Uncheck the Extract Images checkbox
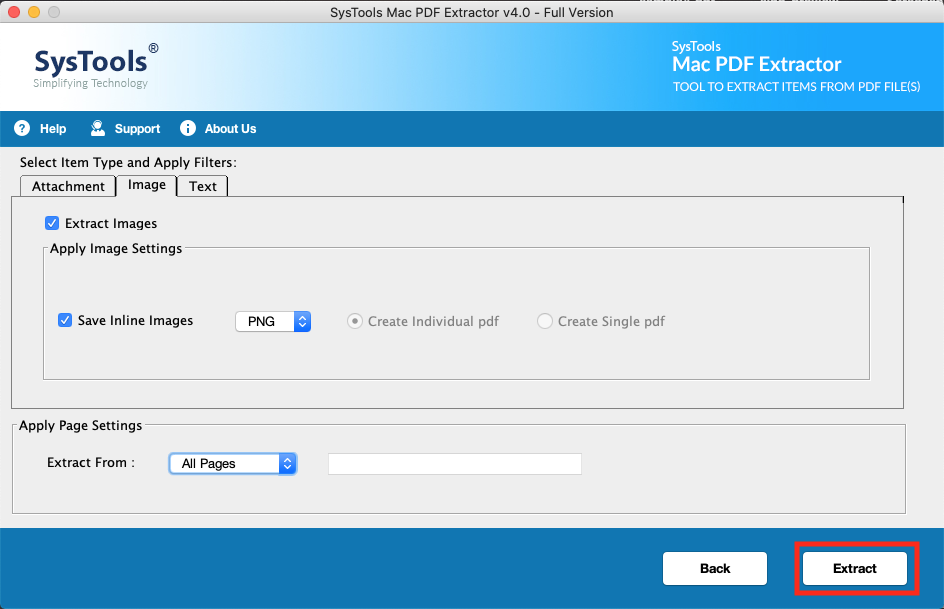The width and height of the screenshot is (944, 609). (52, 223)
